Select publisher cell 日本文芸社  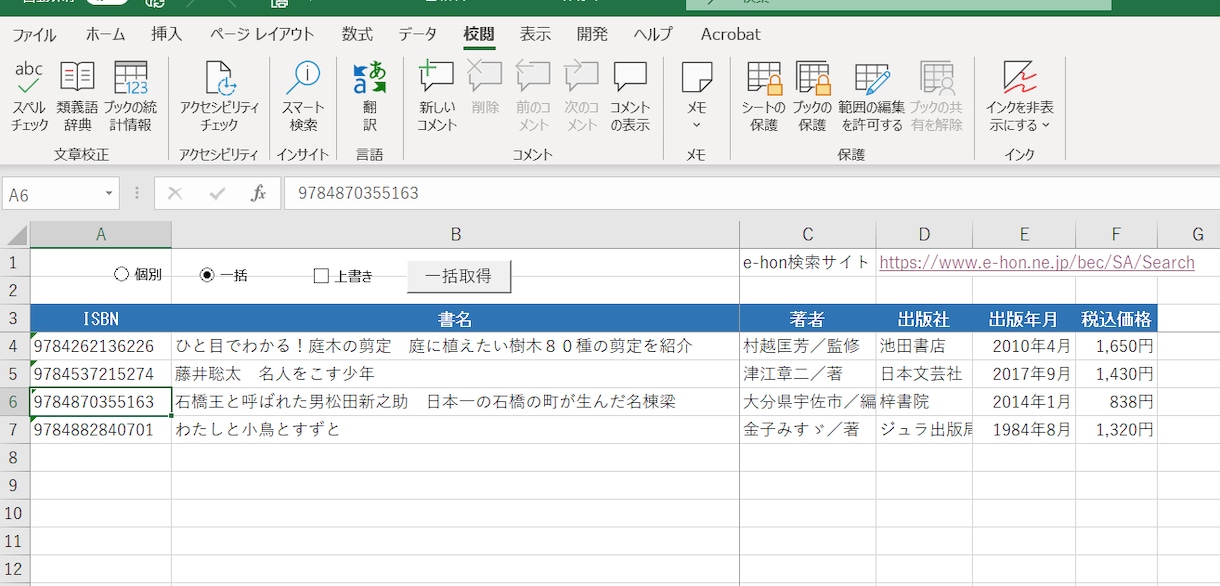[924, 374]
